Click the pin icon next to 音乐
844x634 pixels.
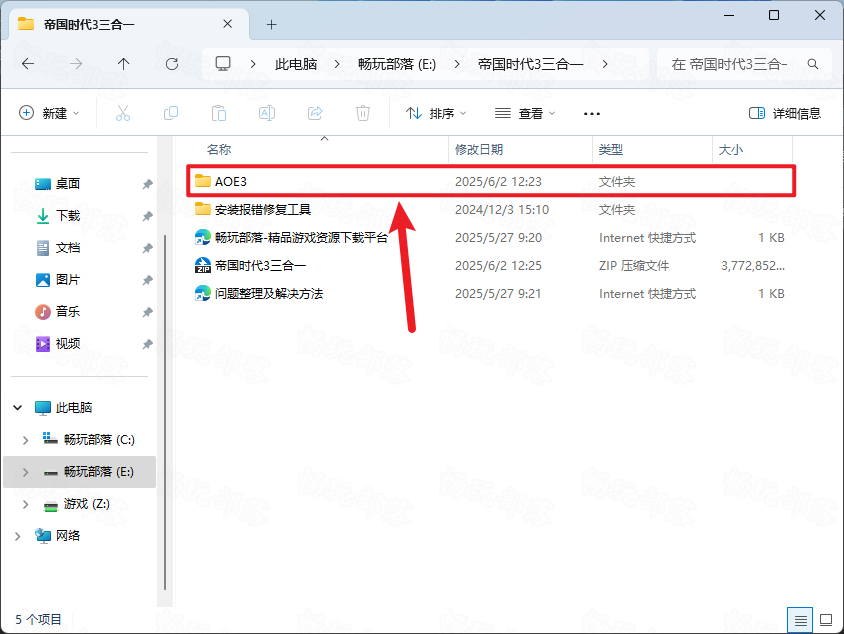(x=147, y=312)
